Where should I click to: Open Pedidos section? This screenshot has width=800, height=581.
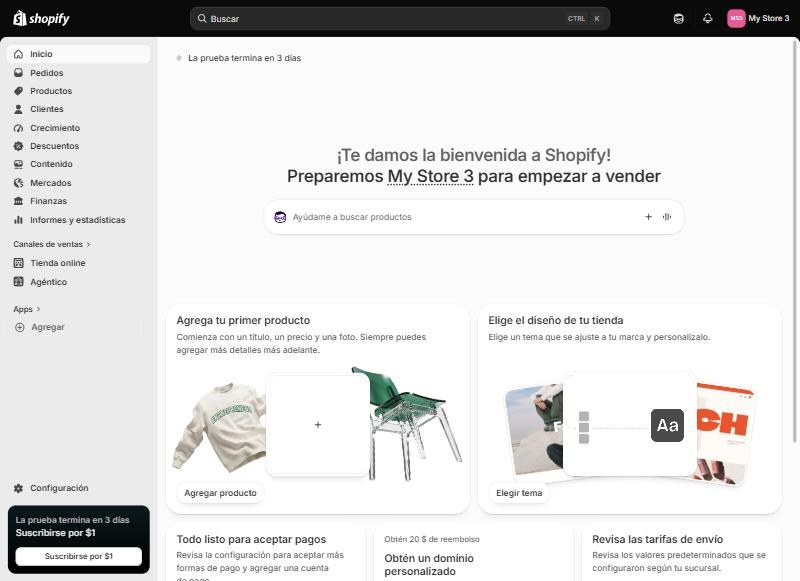[x=78, y=73]
